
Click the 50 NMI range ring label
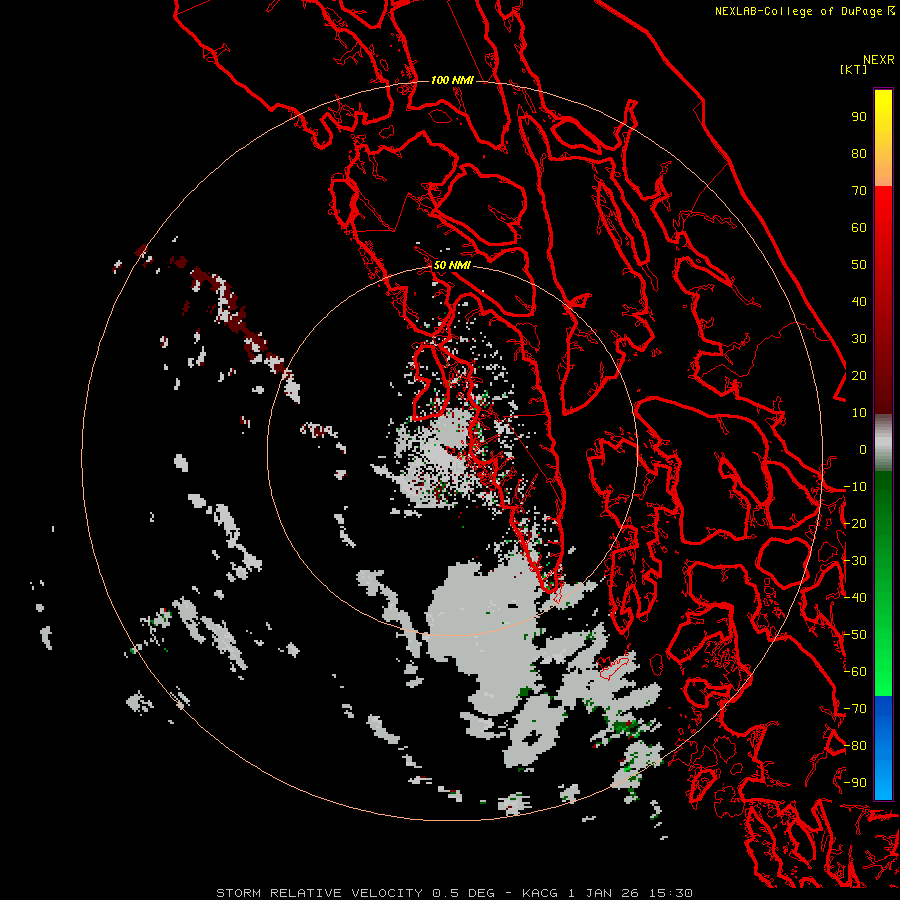(x=452, y=265)
